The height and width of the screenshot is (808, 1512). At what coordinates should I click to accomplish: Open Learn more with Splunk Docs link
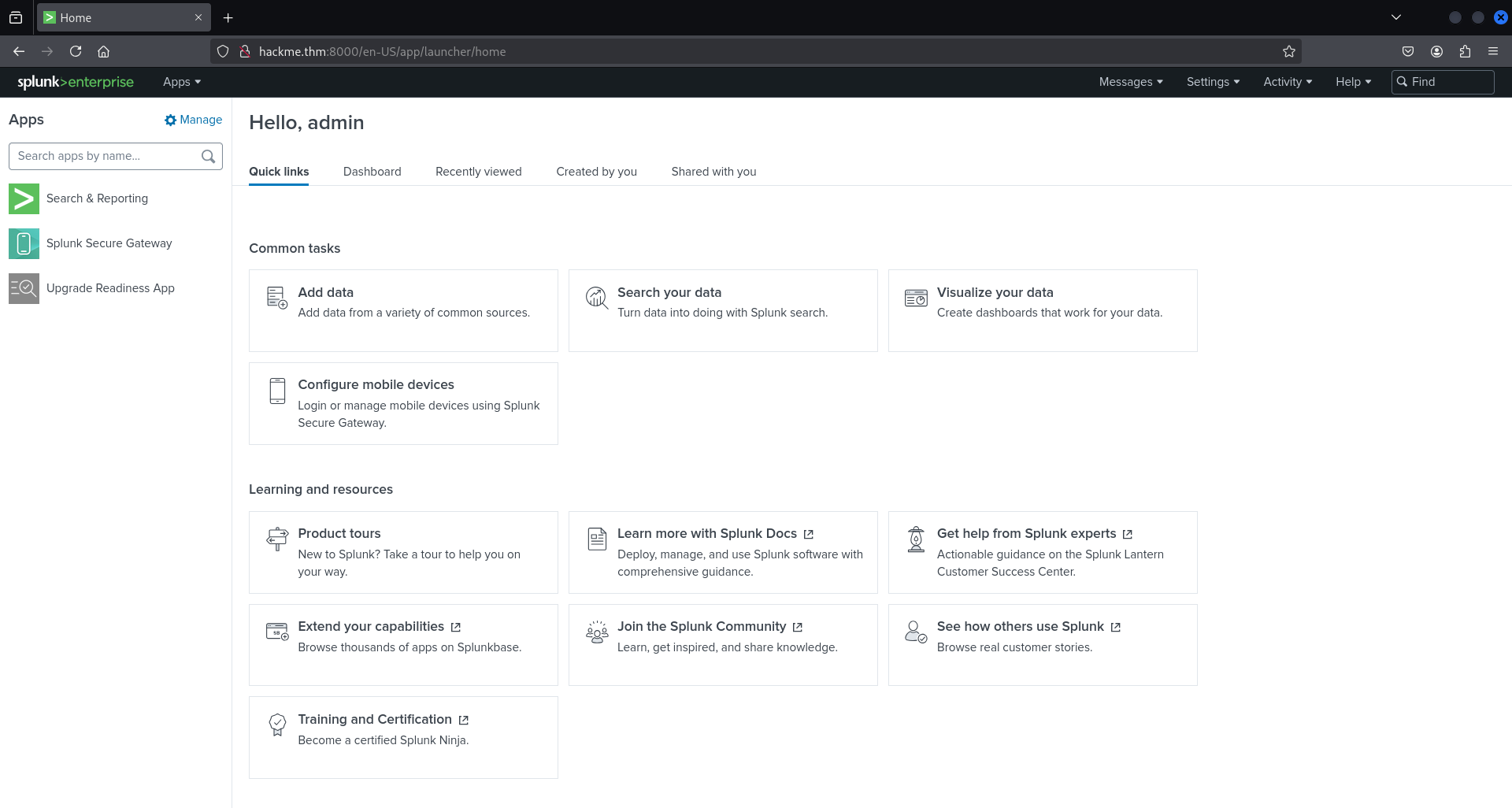point(706,534)
